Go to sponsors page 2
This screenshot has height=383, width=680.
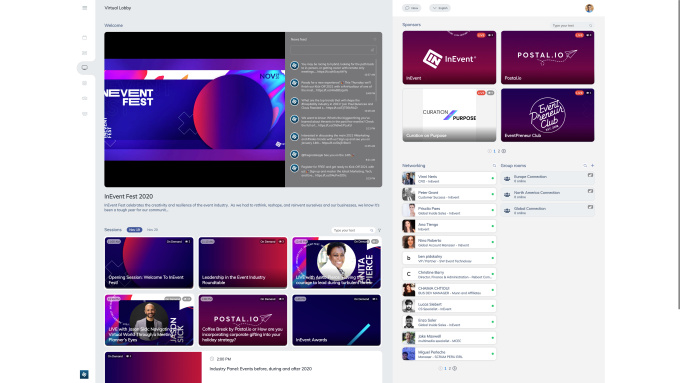pos(499,151)
